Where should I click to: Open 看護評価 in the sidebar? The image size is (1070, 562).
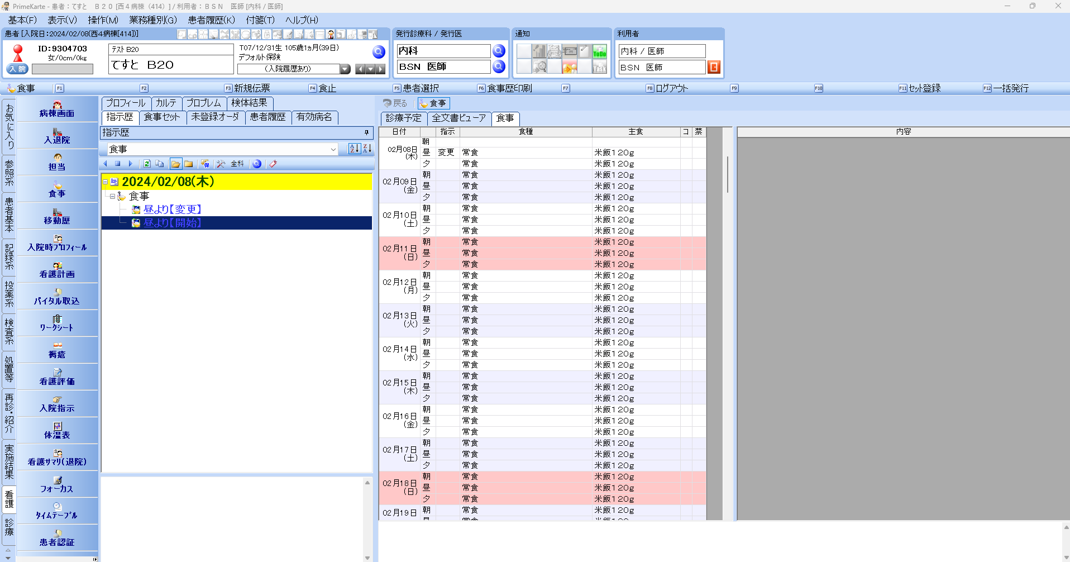(57, 378)
